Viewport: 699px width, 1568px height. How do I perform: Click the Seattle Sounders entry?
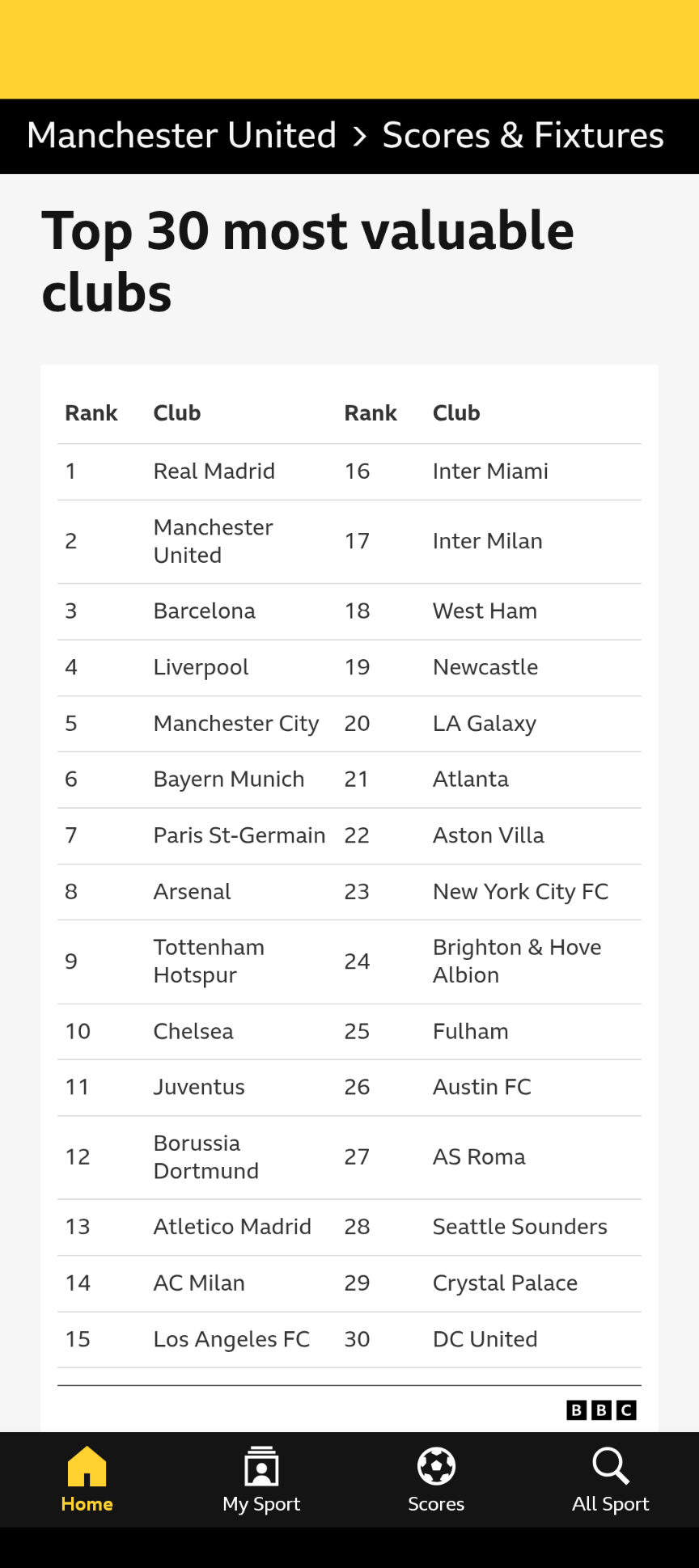pyautogui.click(x=520, y=1227)
